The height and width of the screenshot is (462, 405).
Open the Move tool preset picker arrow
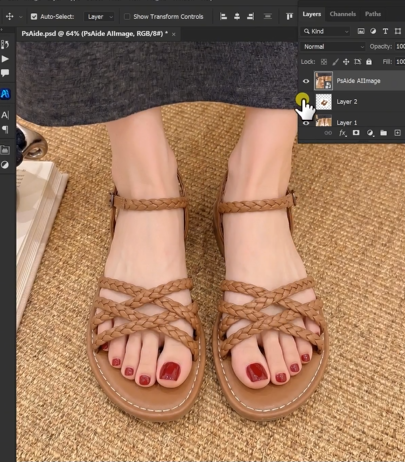[21, 17]
